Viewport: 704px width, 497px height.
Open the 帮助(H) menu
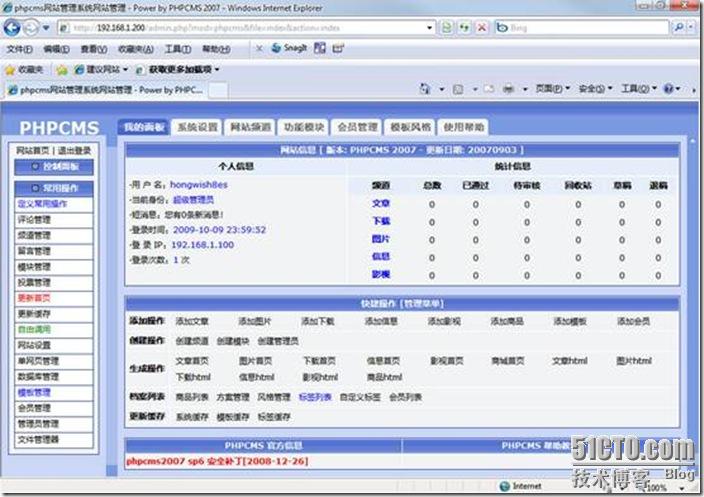point(216,49)
